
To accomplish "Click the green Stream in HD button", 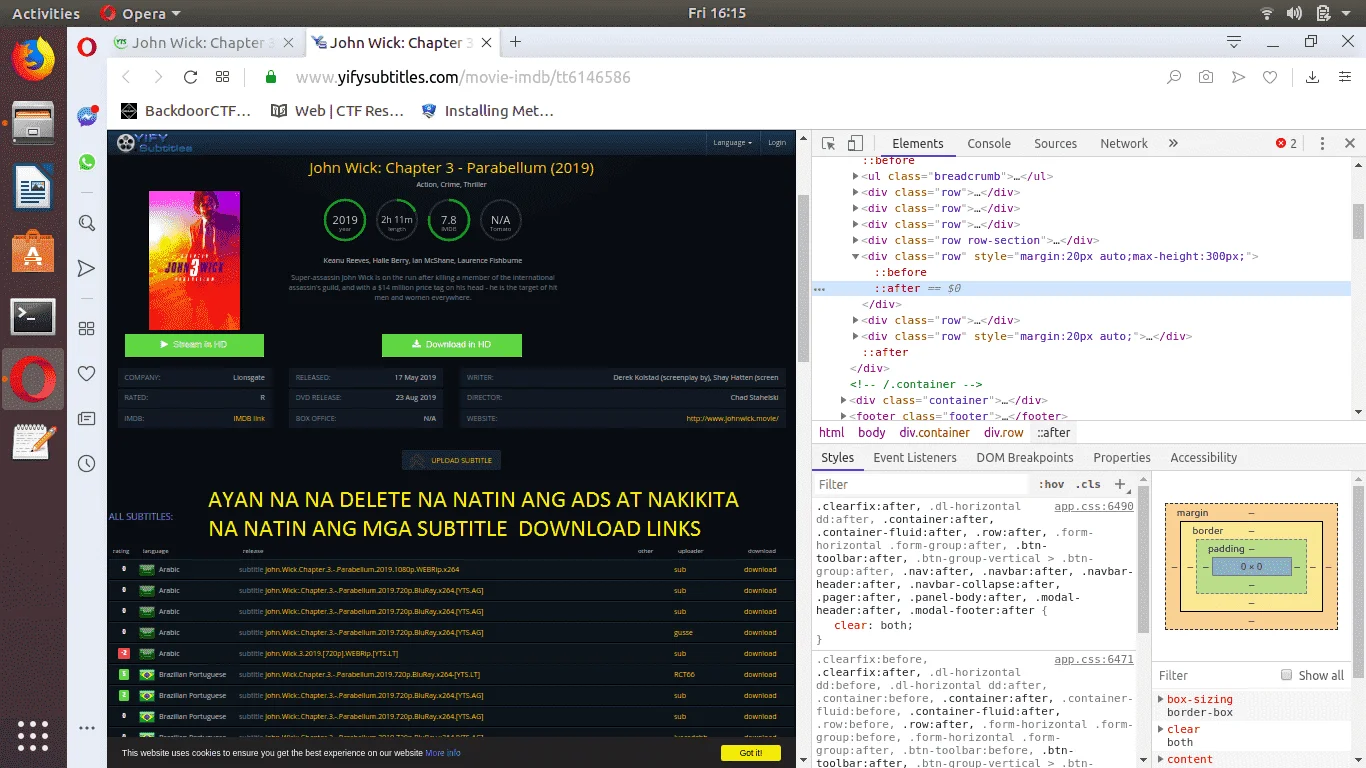I will coord(194,345).
